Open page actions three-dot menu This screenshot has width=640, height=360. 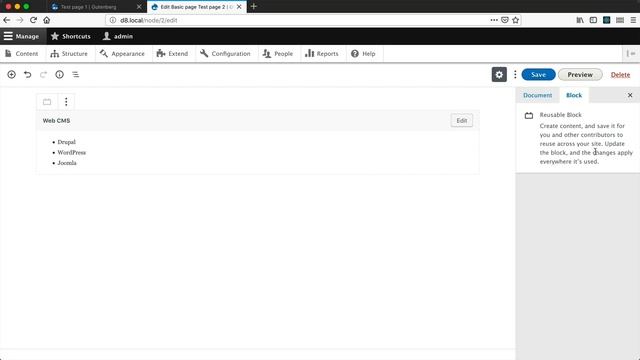pyautogui.click(x=494, y=20)
